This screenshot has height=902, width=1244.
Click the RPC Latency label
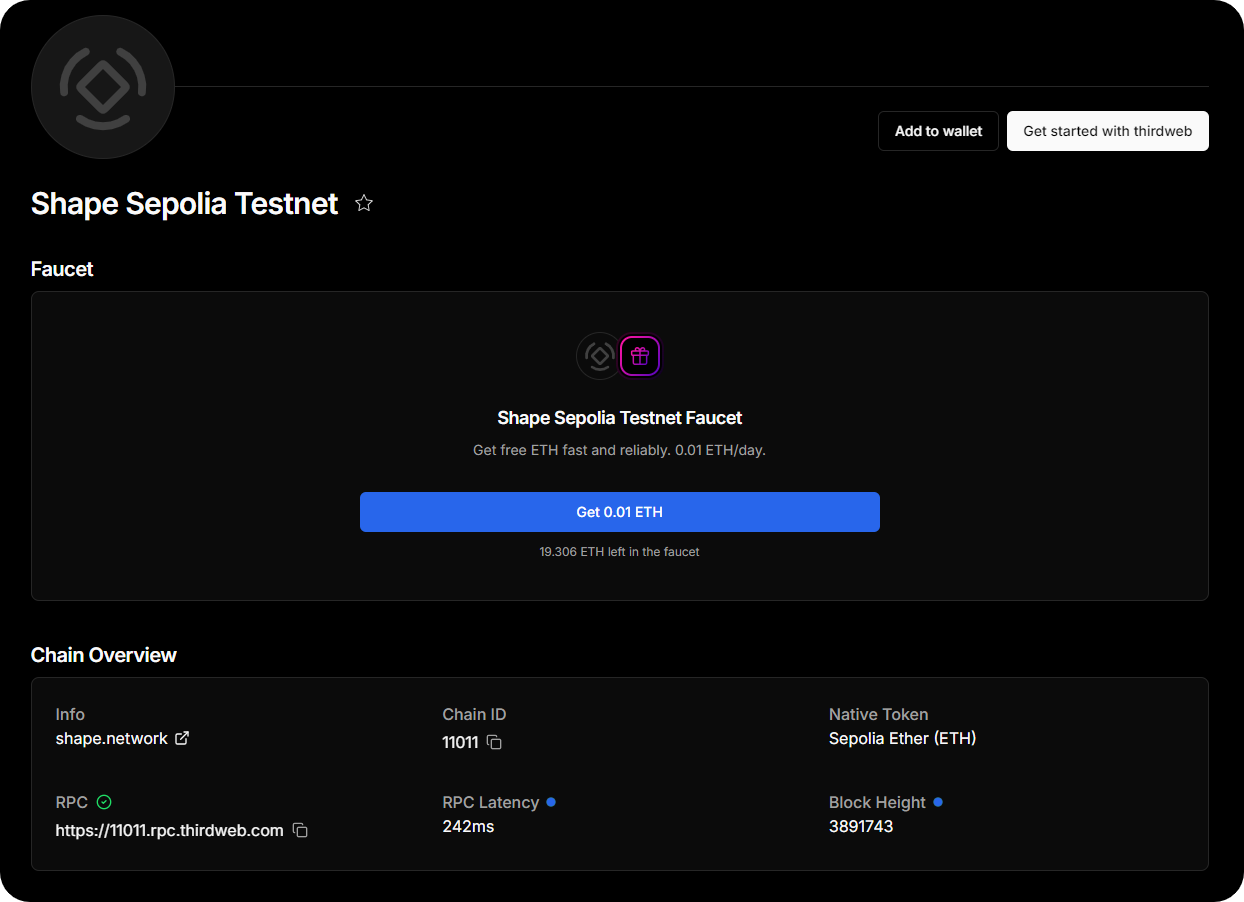[x=491, y=802]
